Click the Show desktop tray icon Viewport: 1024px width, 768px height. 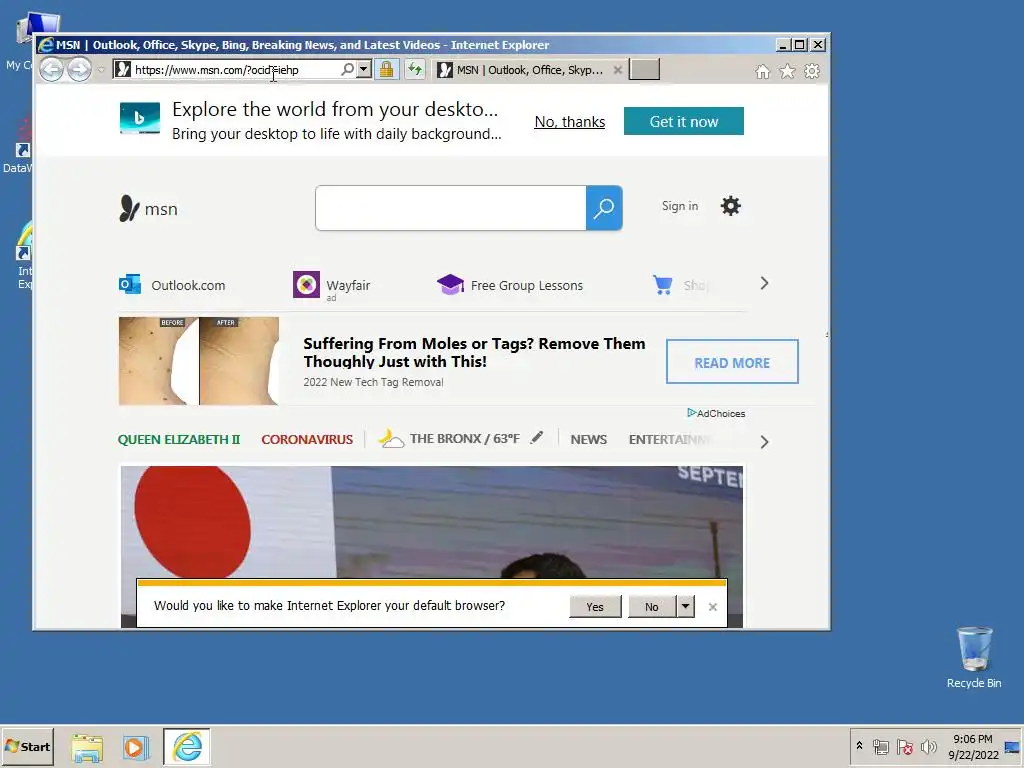[1013, 746]
